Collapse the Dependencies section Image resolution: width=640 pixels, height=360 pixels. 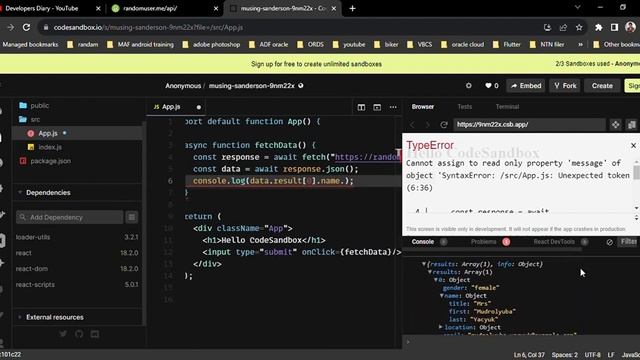click(48, 192)
